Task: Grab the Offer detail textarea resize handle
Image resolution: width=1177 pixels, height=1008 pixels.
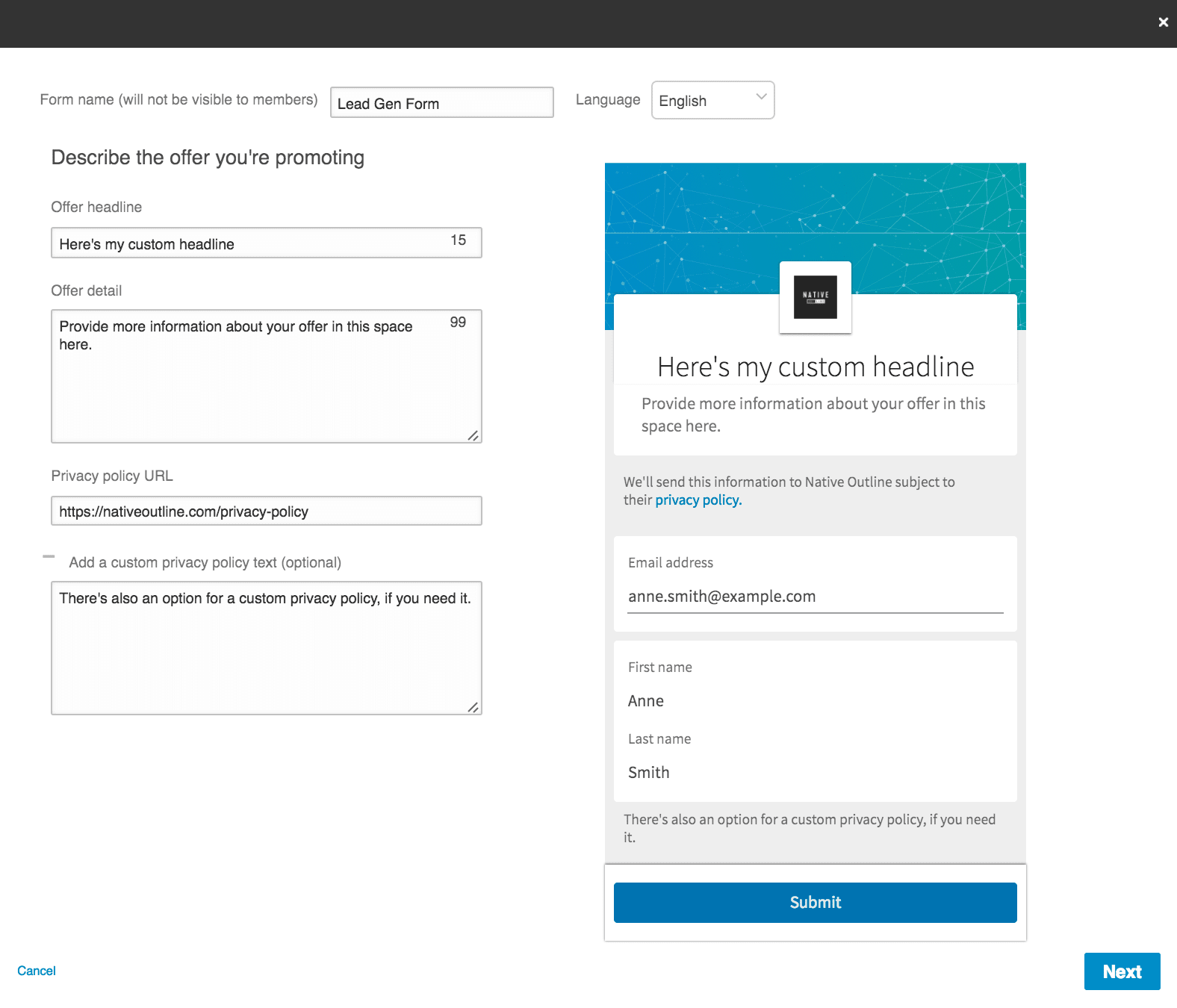Action: coord(473,435)
